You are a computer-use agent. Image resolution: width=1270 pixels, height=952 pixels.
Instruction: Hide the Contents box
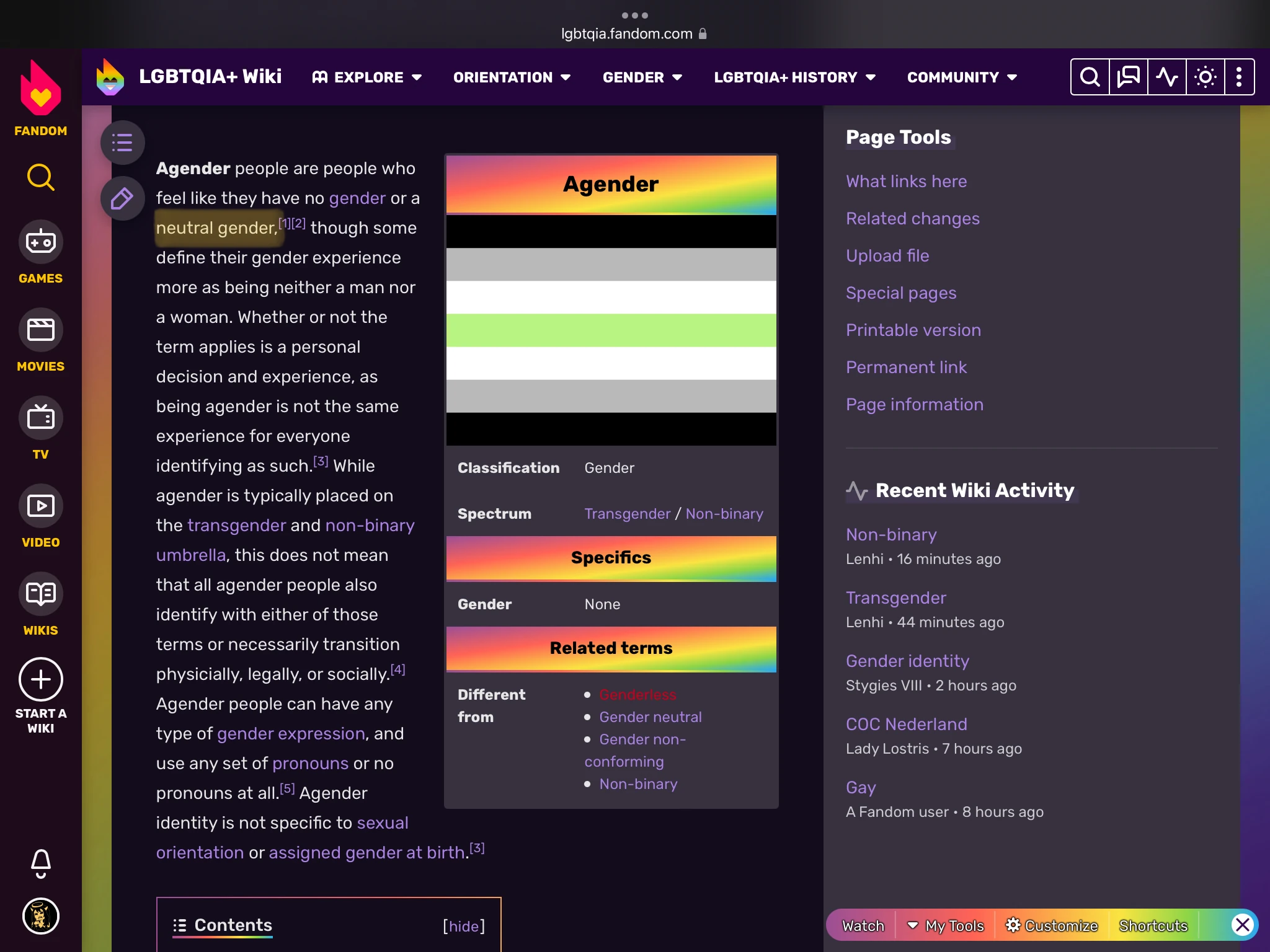463,926
